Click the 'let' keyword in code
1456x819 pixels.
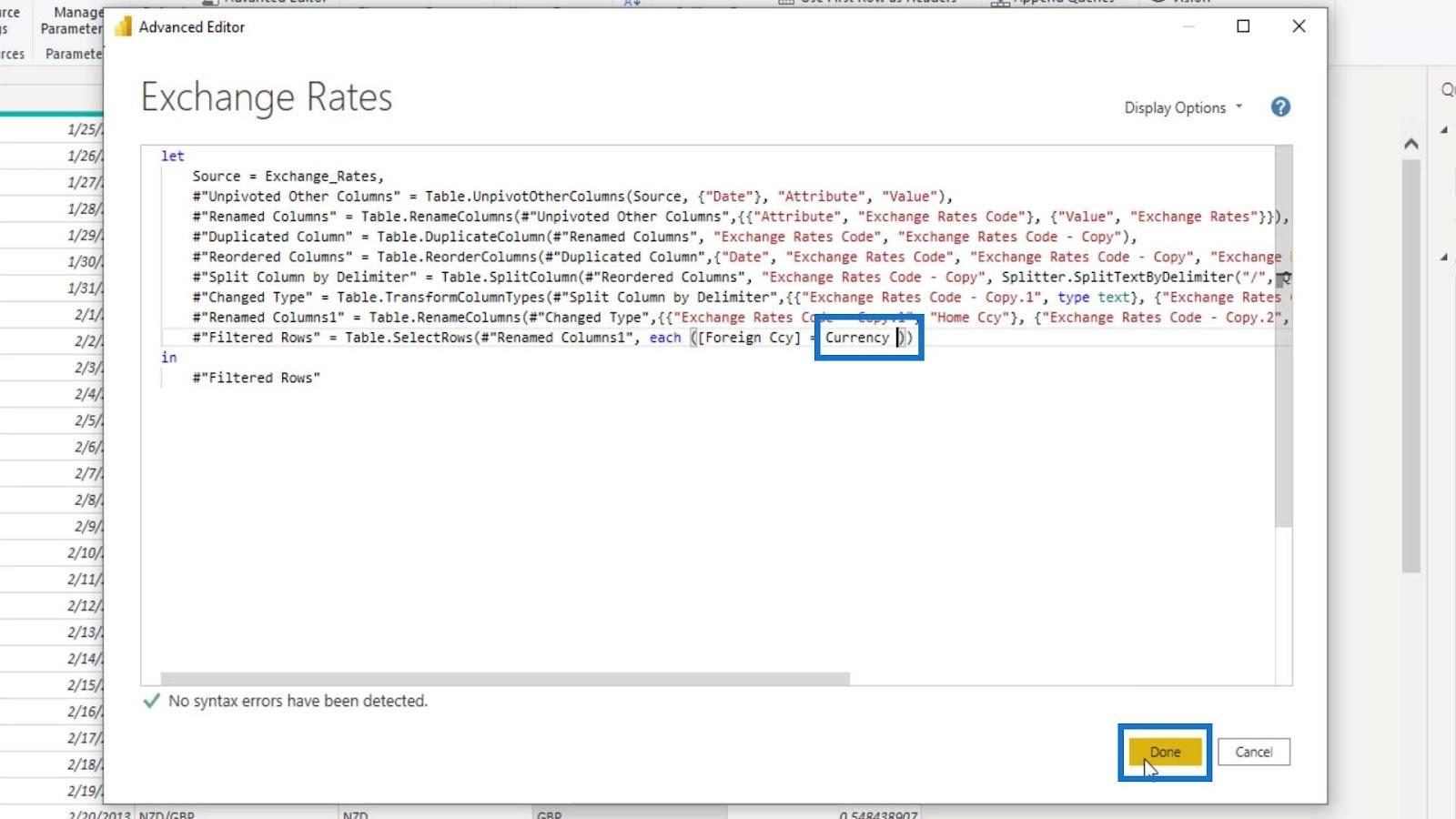(172, 156)
